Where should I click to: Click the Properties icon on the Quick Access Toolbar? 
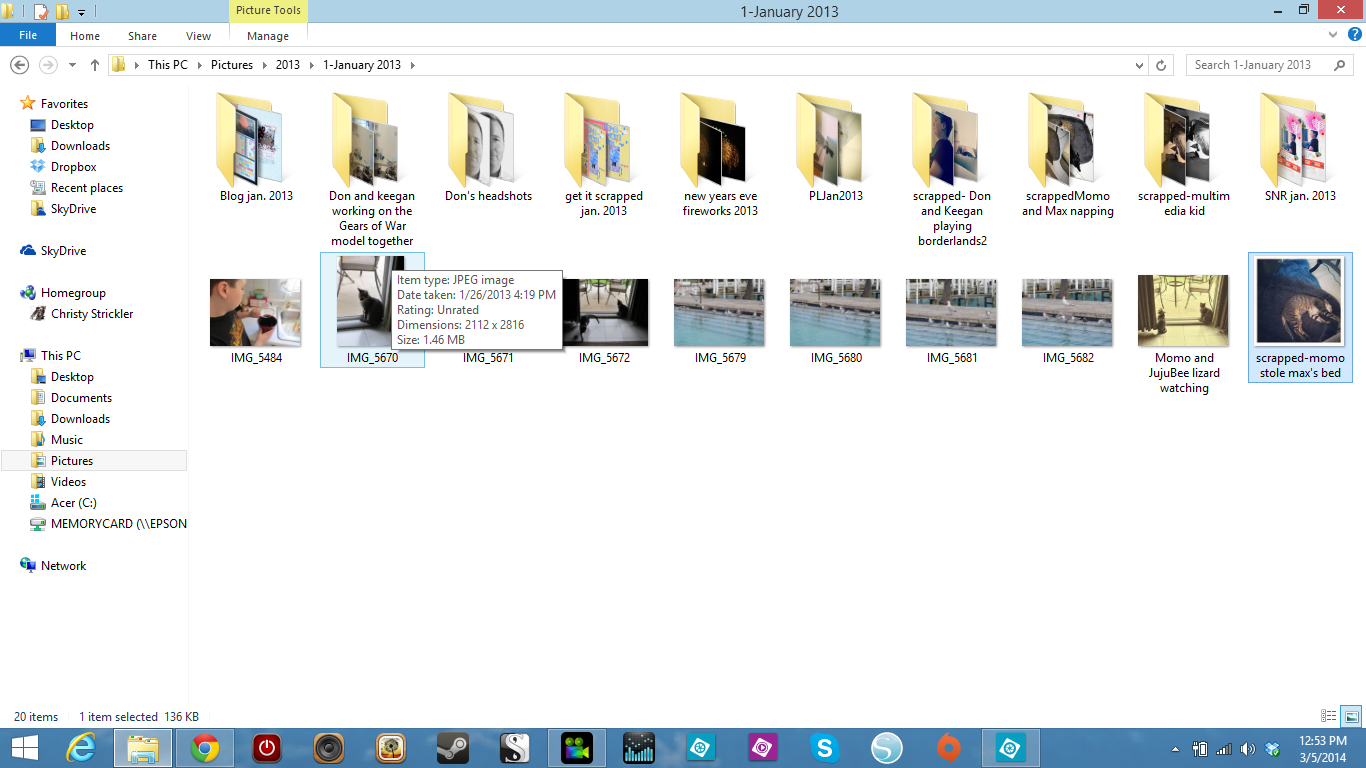tap(41, 11)
